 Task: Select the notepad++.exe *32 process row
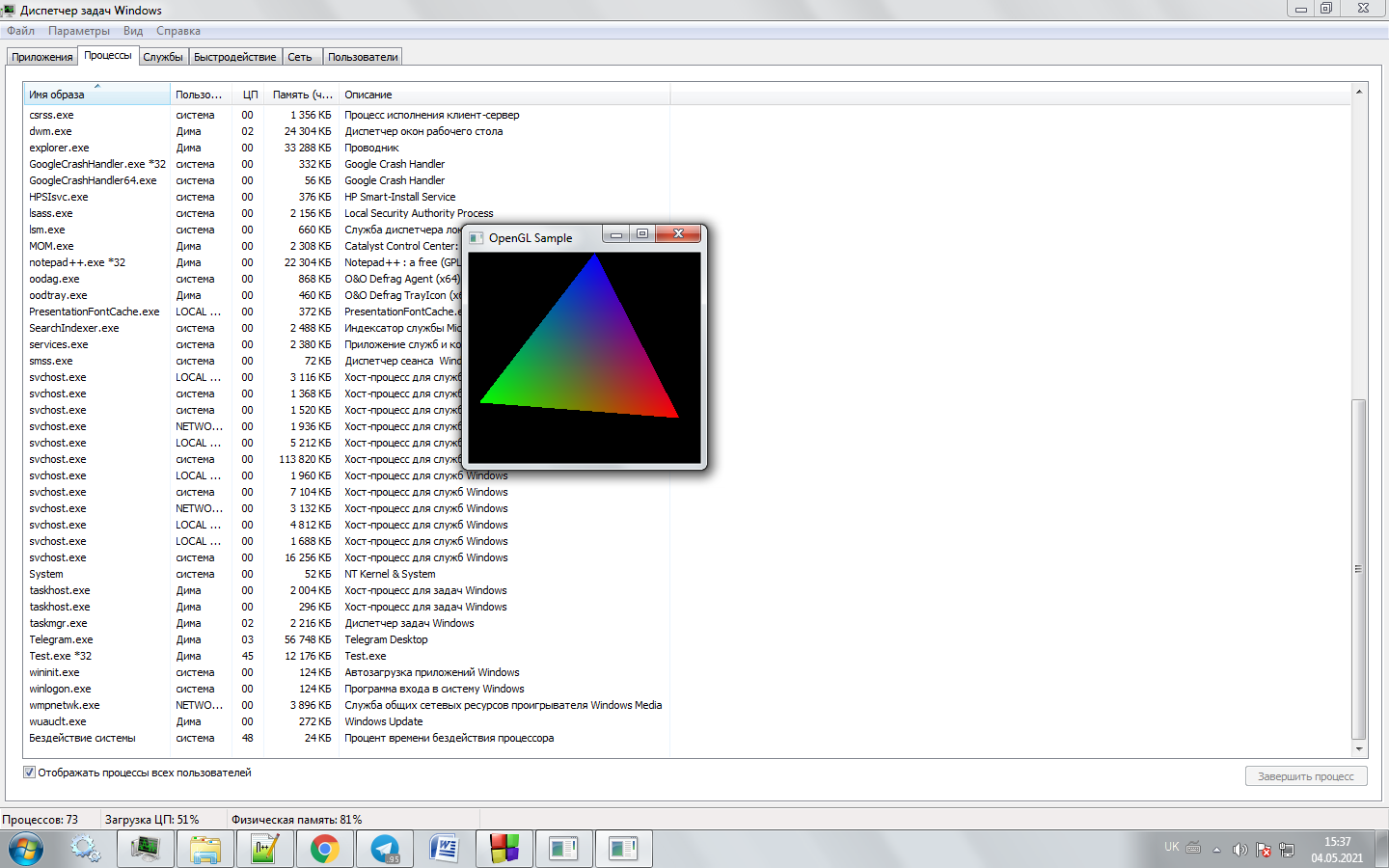pos(243,262)
